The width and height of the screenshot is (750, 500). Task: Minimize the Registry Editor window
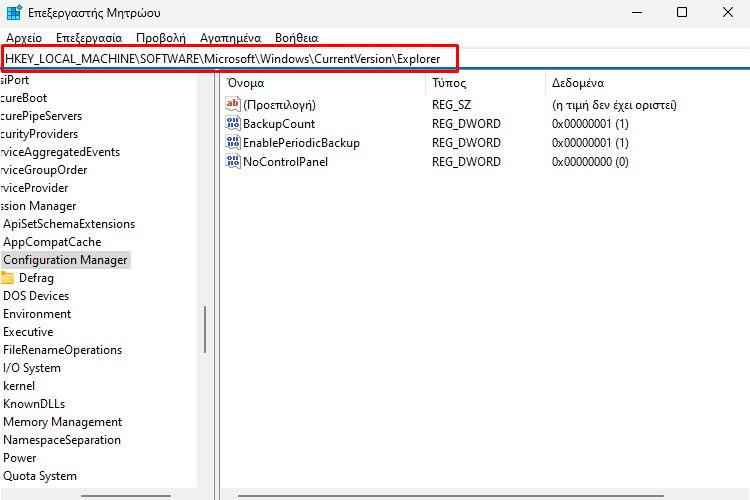637,12
